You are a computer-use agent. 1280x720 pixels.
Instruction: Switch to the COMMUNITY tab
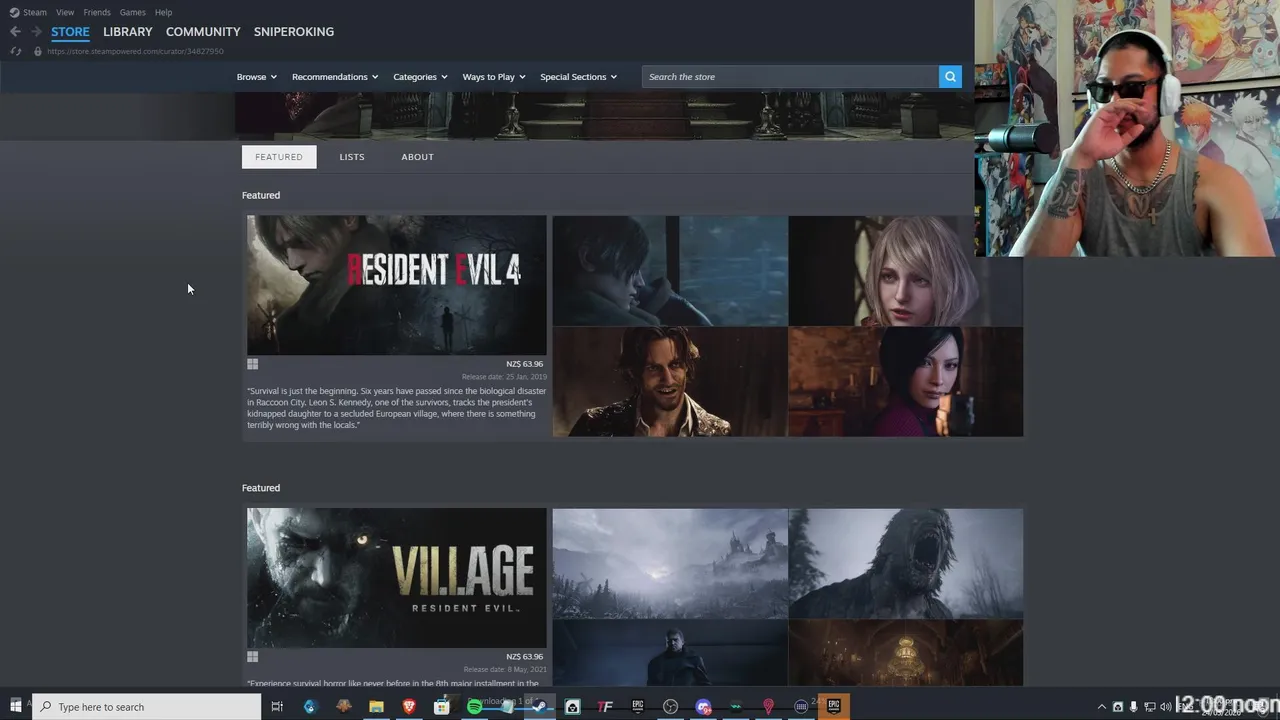click(x=203, y=32)
